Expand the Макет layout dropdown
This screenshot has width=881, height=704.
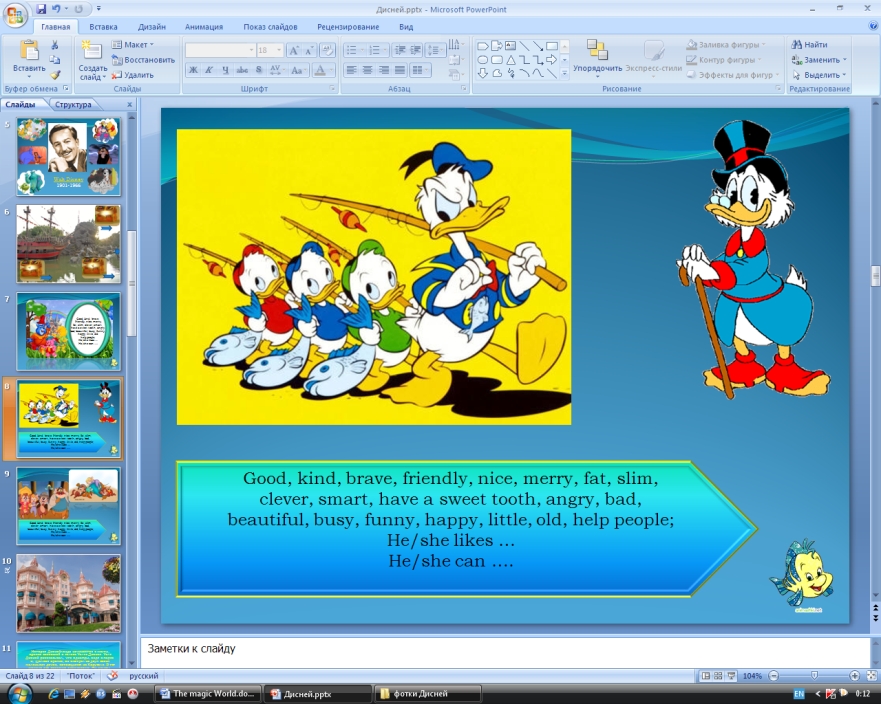[133, 45]
